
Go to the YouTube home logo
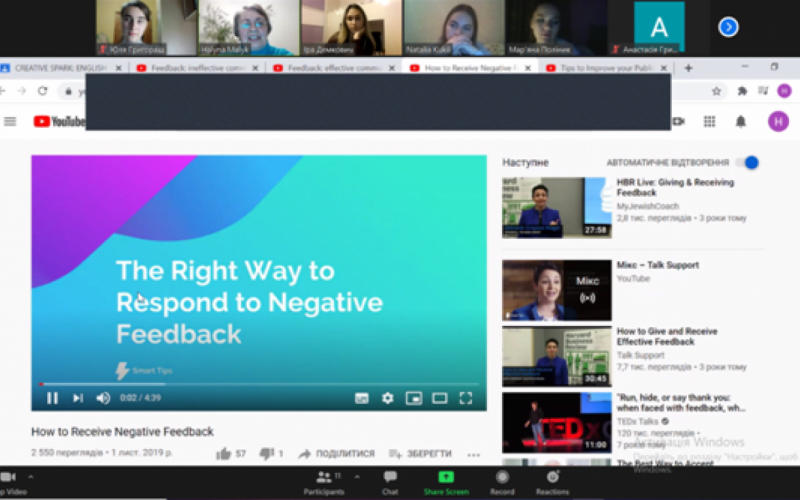pyautogui.click(x=59, y=121)
